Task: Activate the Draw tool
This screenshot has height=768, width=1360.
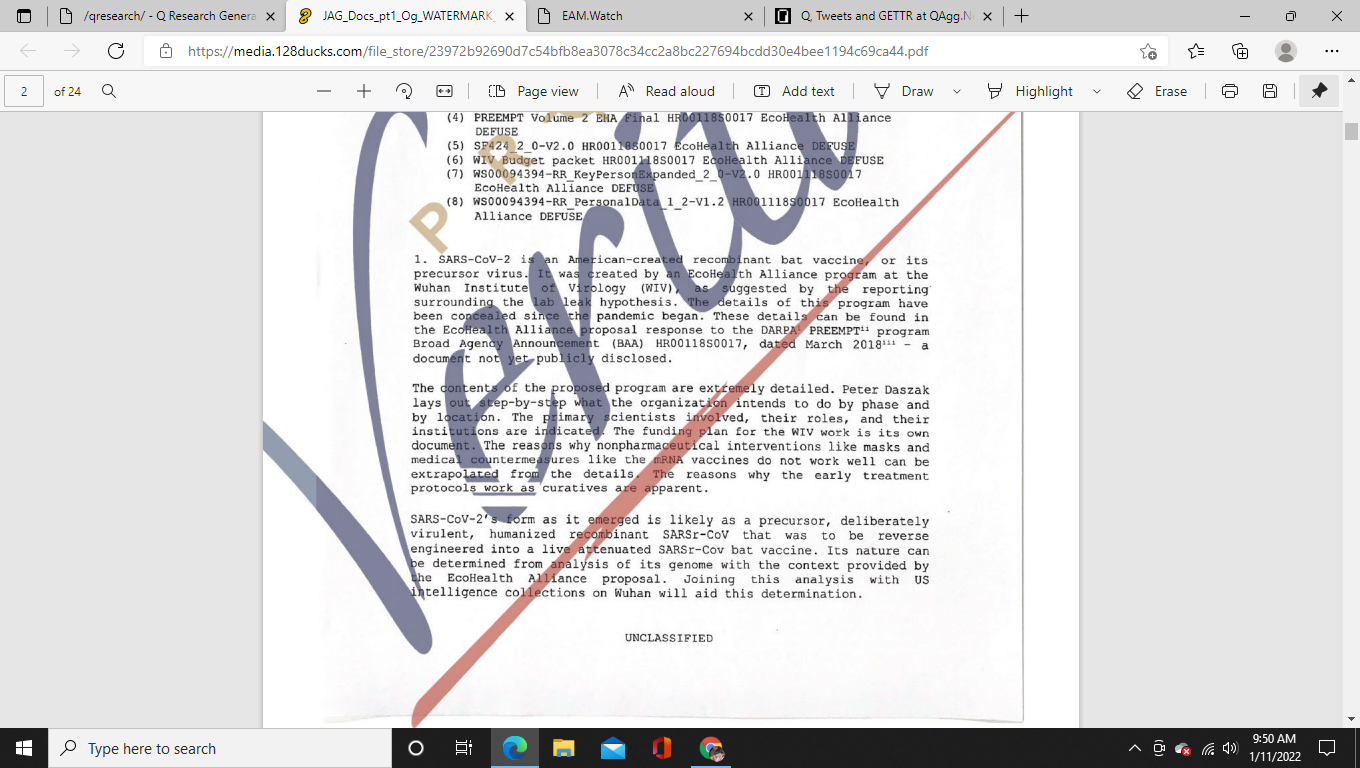Action: (904, 91)
